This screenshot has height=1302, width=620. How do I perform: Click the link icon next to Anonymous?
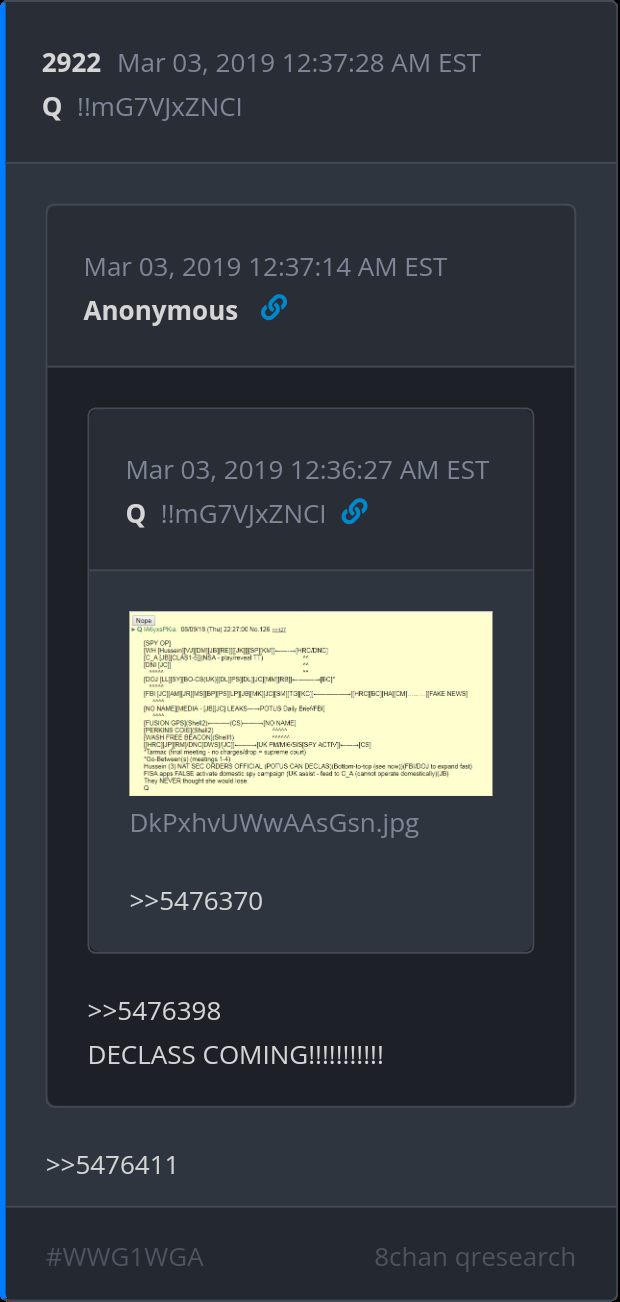pyautogui.click(x=274, y=309)
